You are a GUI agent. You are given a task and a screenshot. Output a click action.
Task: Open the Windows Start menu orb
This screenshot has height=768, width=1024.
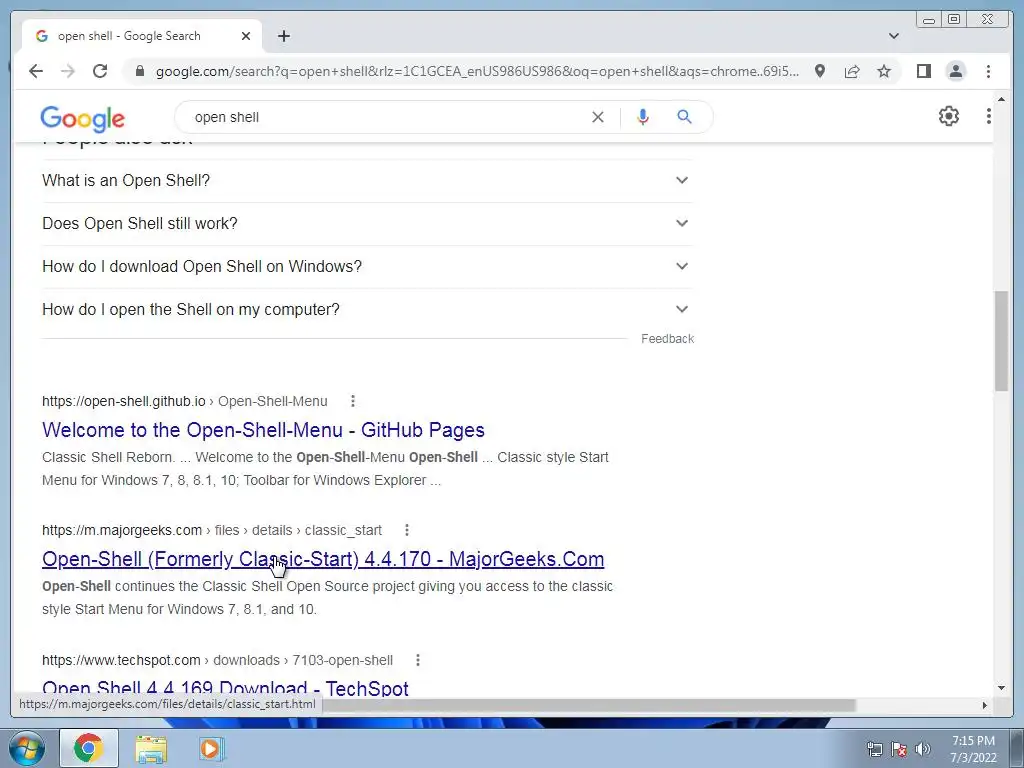(26, 748)
